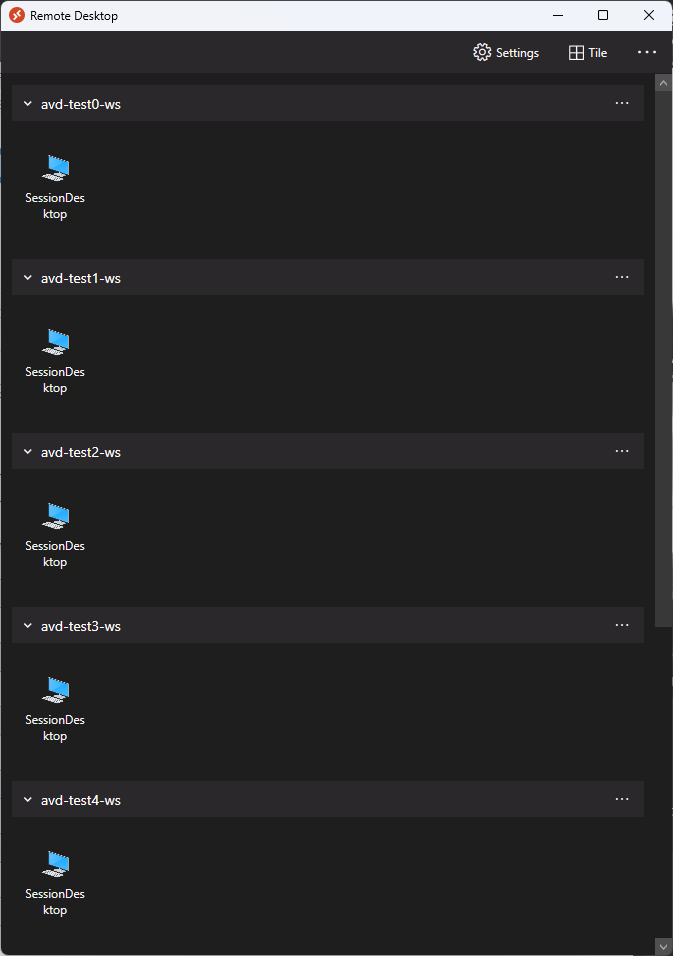The image size is (673, 956).
Task: Show ellipsis menu for avd-test2-ws
Action: pos(622,451)
